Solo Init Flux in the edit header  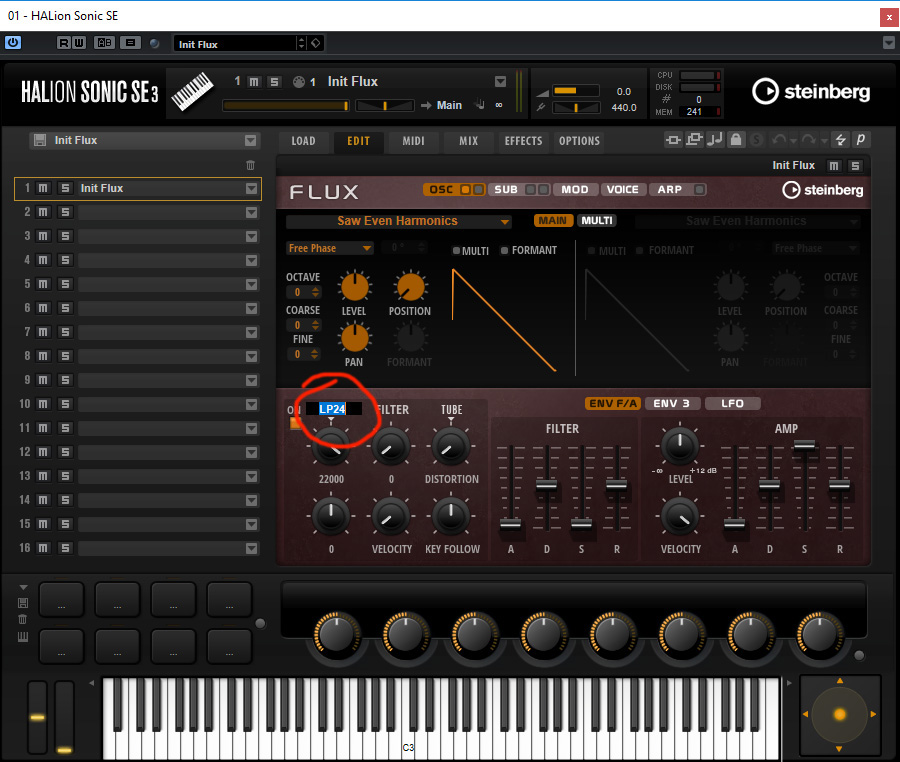point(855,166)
